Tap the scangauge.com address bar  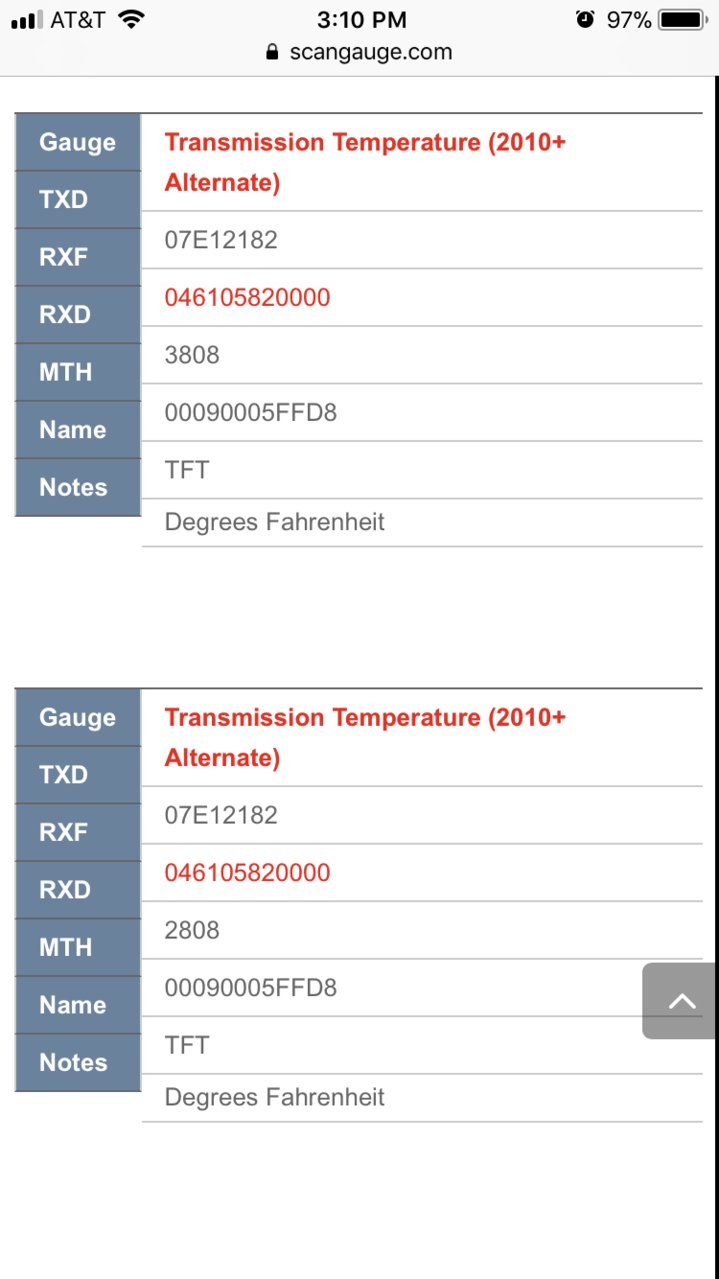point(359,52)
